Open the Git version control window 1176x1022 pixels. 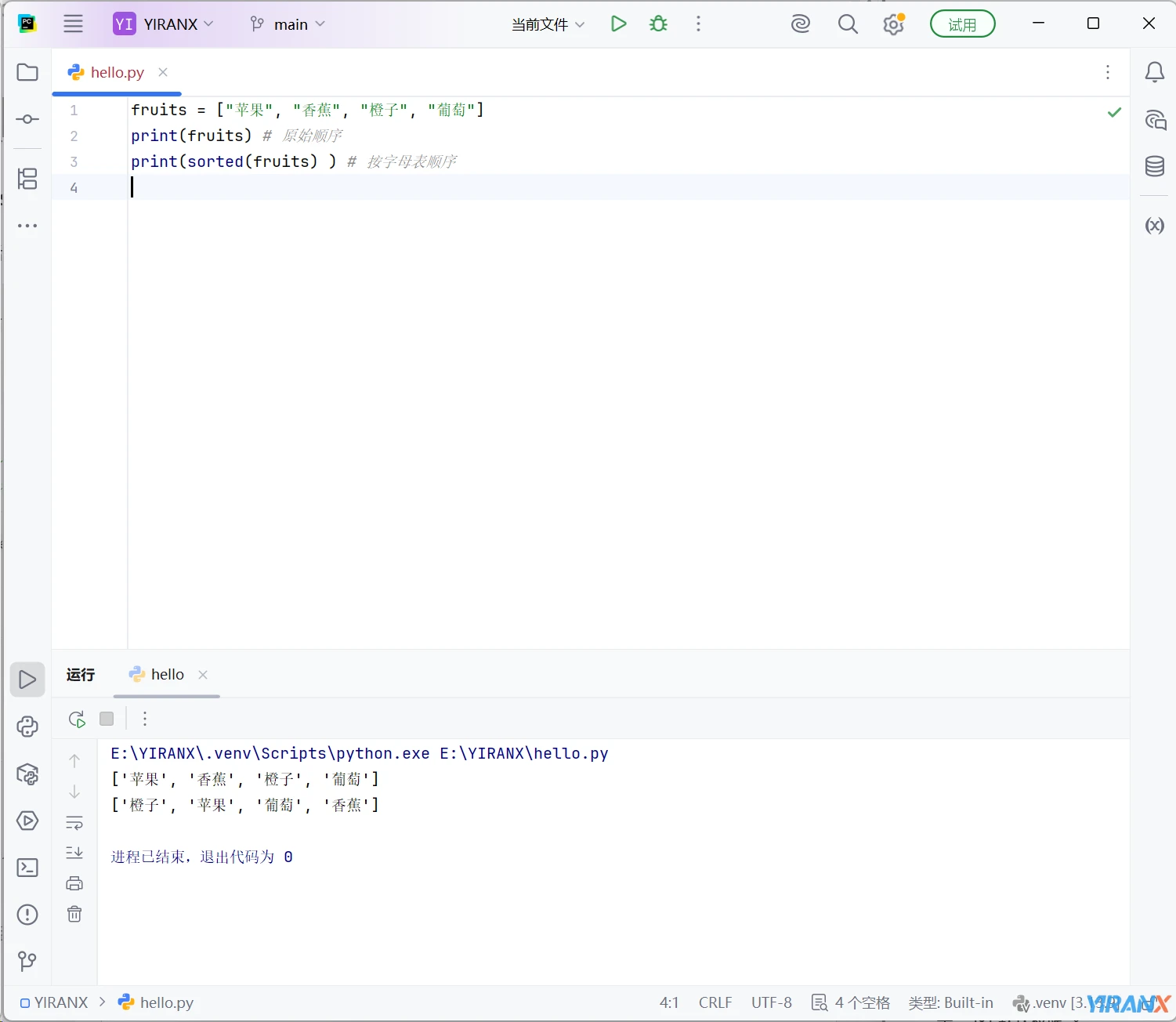coord(27,961)
